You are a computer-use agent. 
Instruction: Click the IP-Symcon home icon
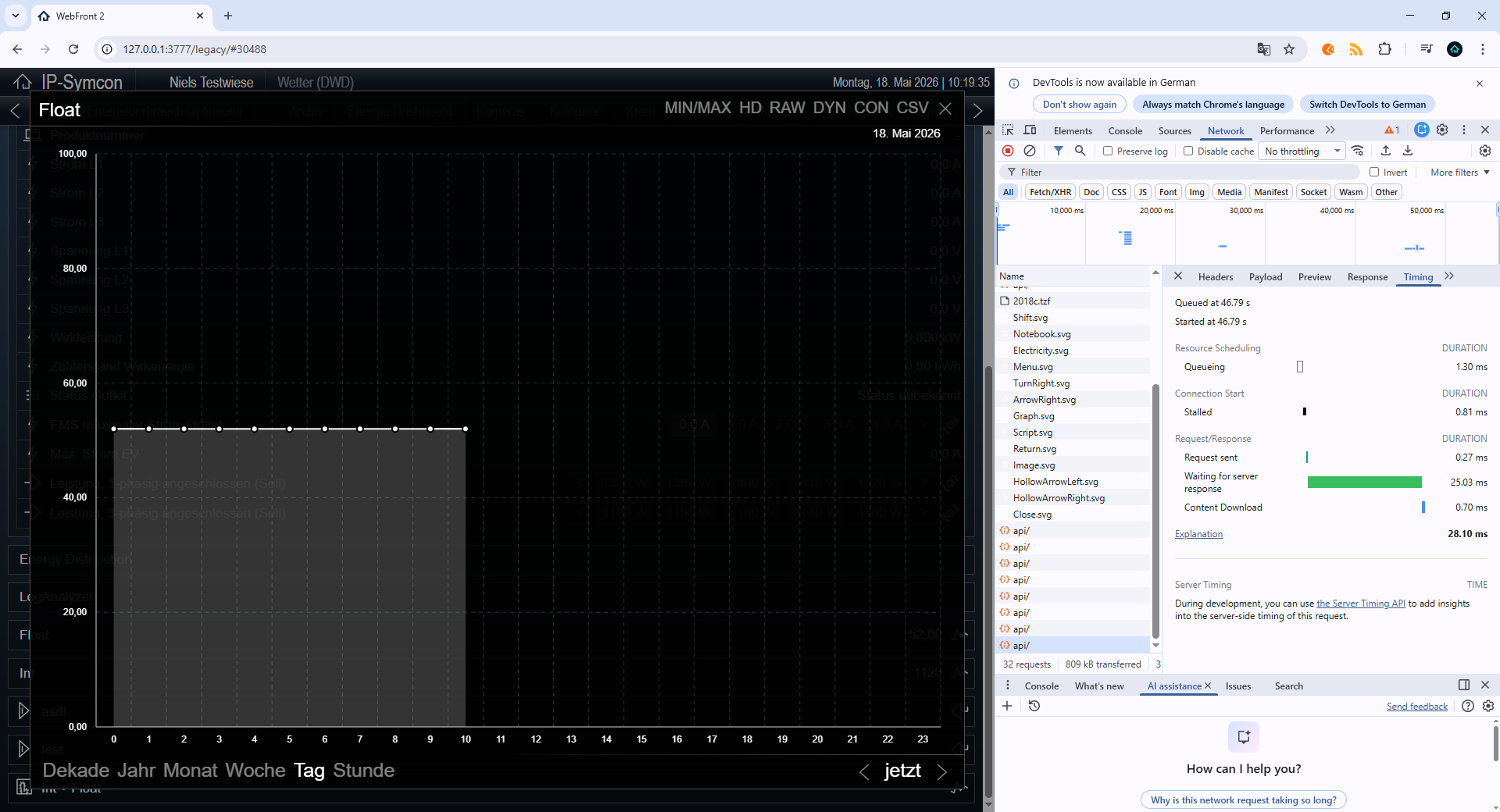tap(23, 82)
